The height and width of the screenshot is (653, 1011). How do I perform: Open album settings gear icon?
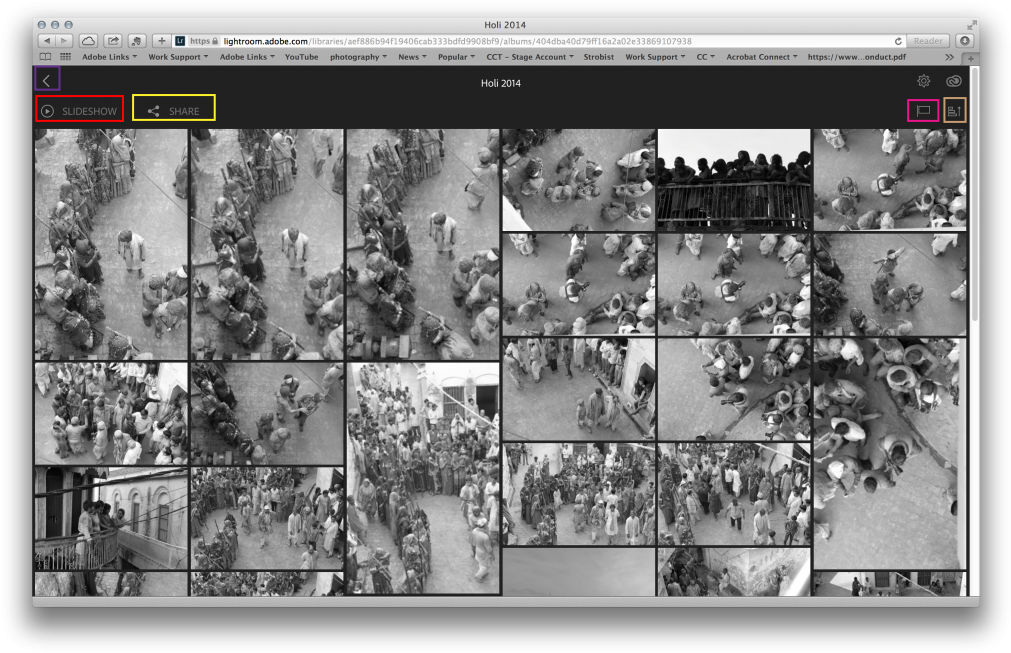[924, 82]
